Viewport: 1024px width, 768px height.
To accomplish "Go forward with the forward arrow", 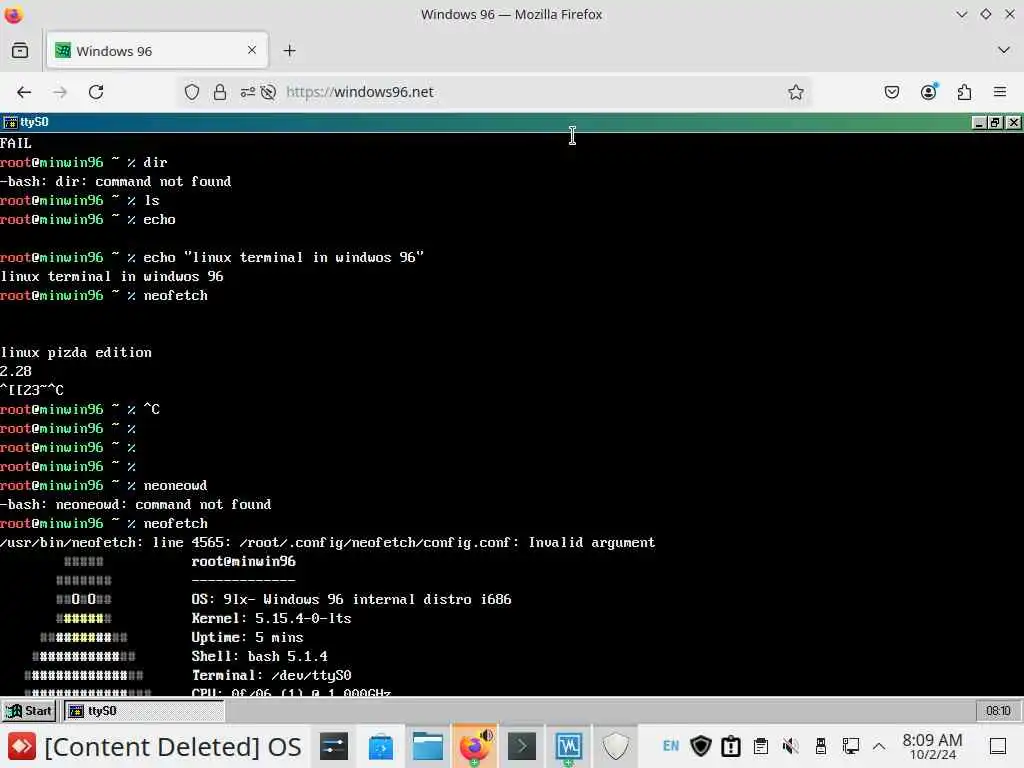I will 60,92.
